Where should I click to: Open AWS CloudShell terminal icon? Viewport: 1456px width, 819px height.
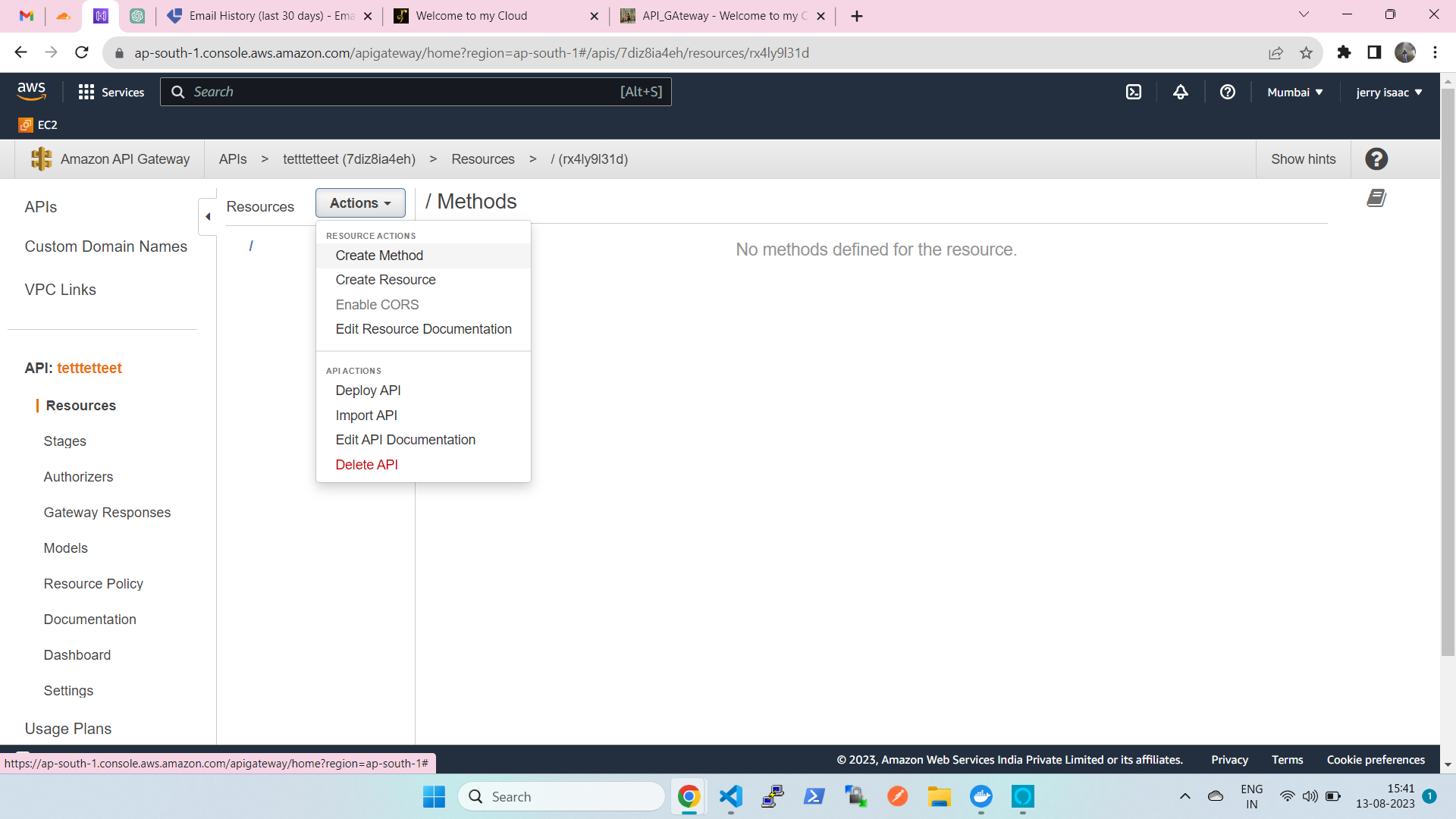(1133, 92)
